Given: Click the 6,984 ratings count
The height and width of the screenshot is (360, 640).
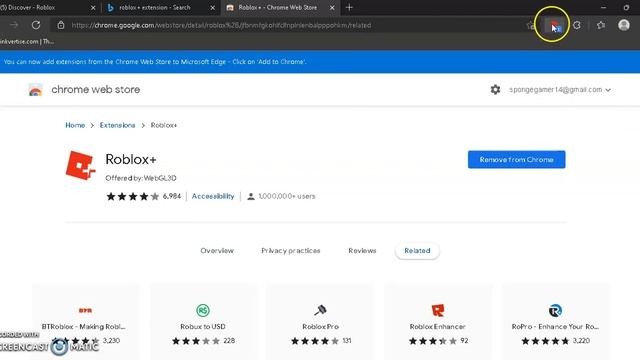Looking at the screenshot, I should pos(172,196).
